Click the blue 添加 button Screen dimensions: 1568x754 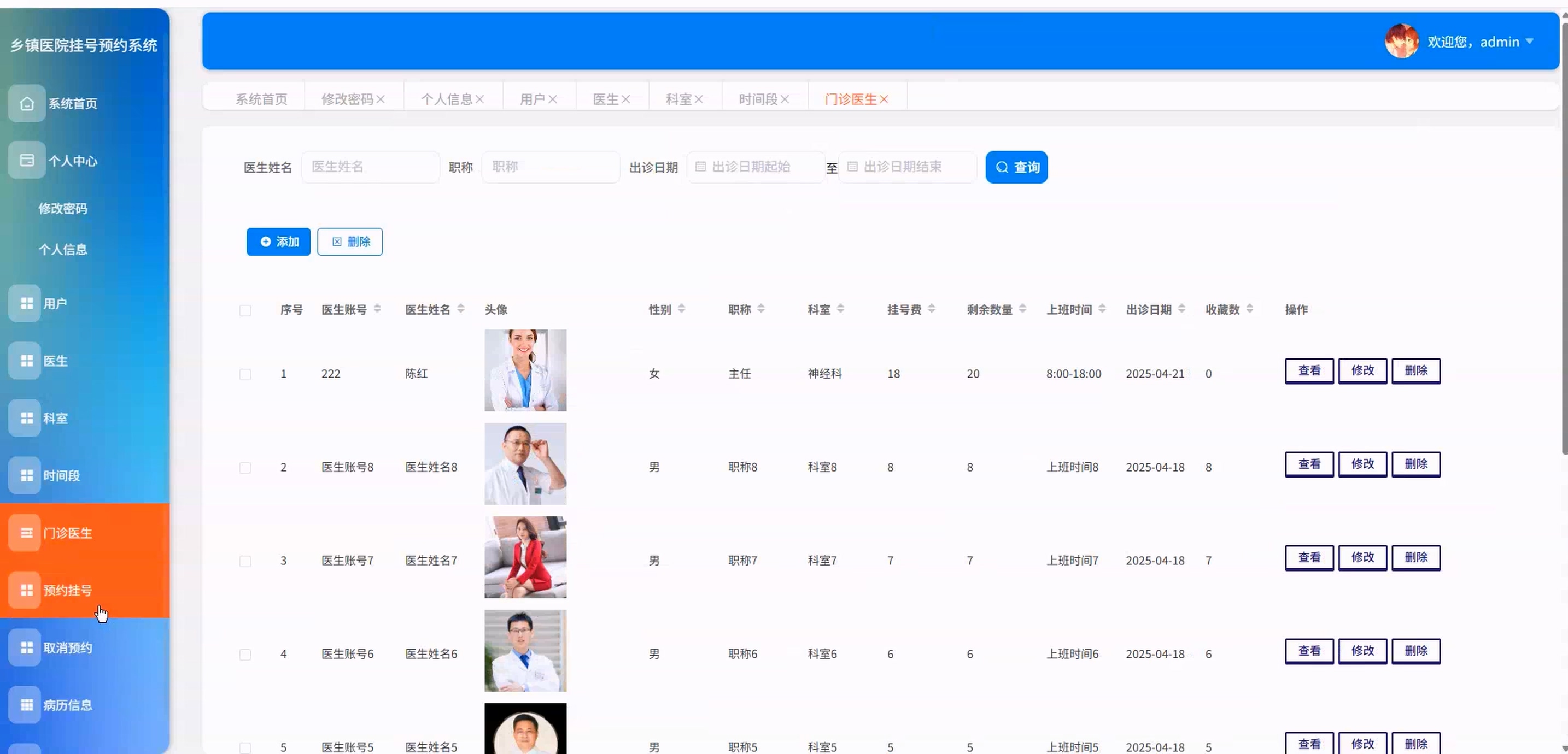[x=278, y=241]
